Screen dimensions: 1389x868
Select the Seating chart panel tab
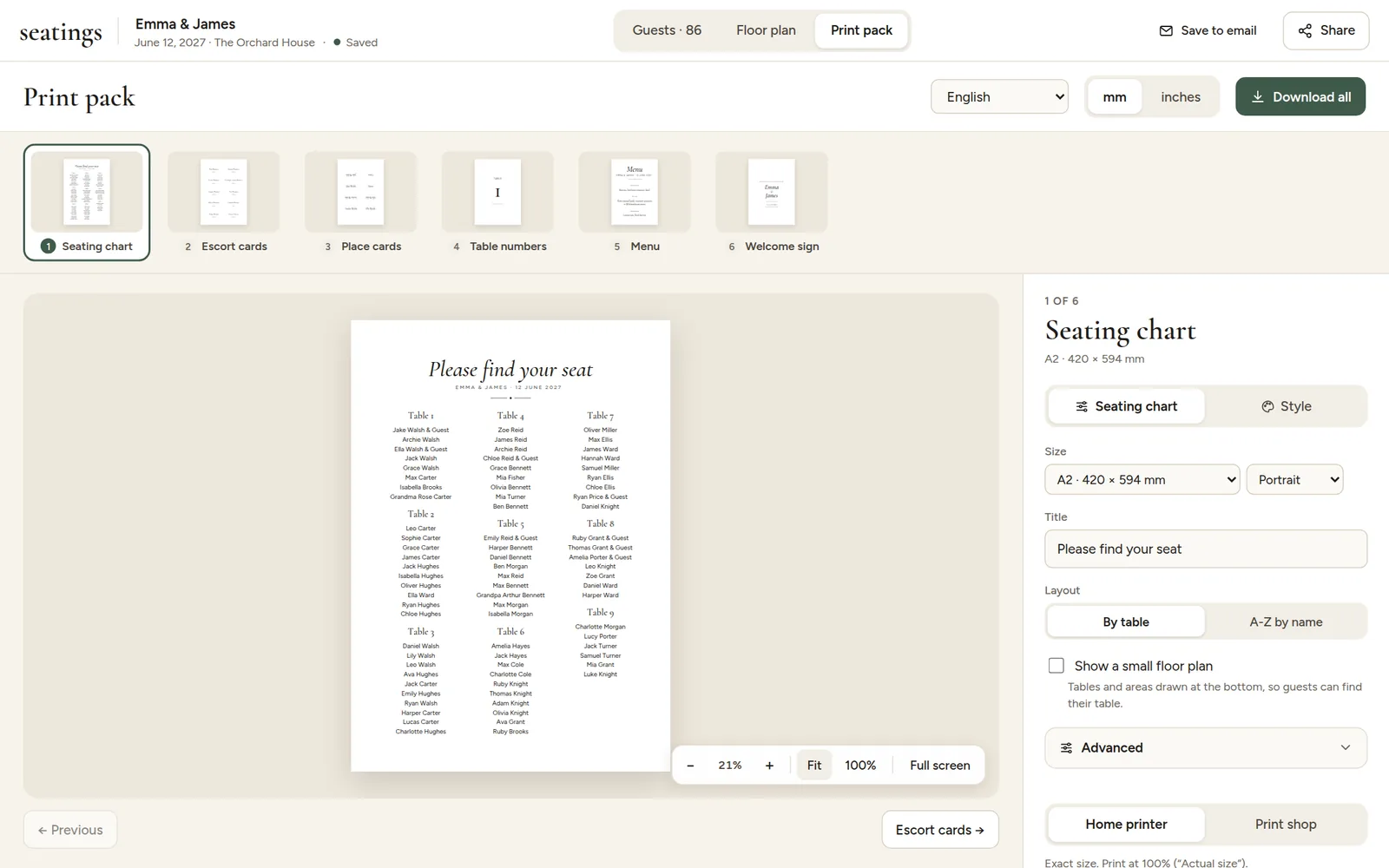1126,406
